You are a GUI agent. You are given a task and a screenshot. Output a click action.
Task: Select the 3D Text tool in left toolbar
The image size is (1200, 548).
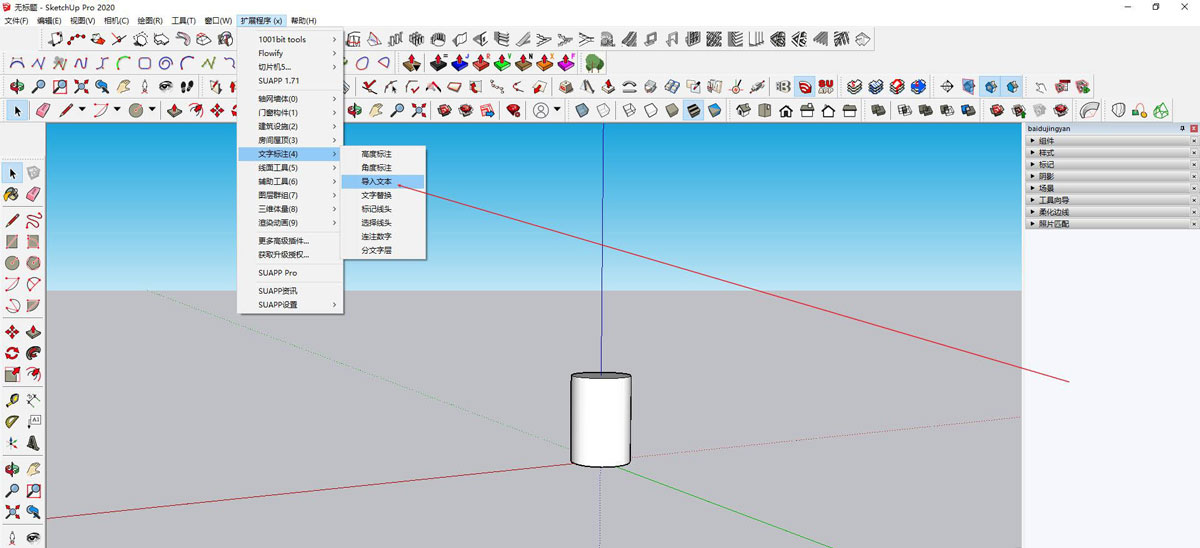click(x=33, y=442)
